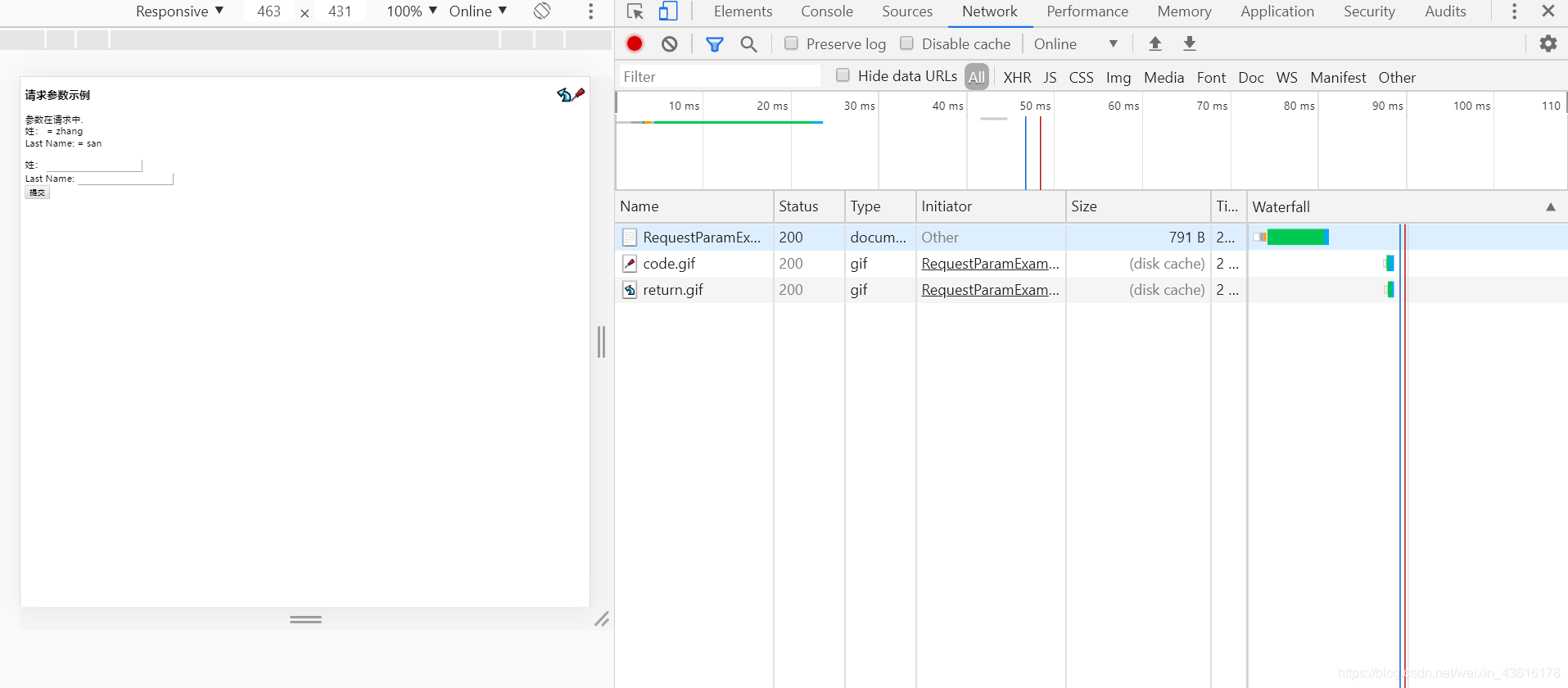Open the Network panel Online throttling dropdown
The width and height of the screenshot is (1568, 688).
pos(1076,44)
